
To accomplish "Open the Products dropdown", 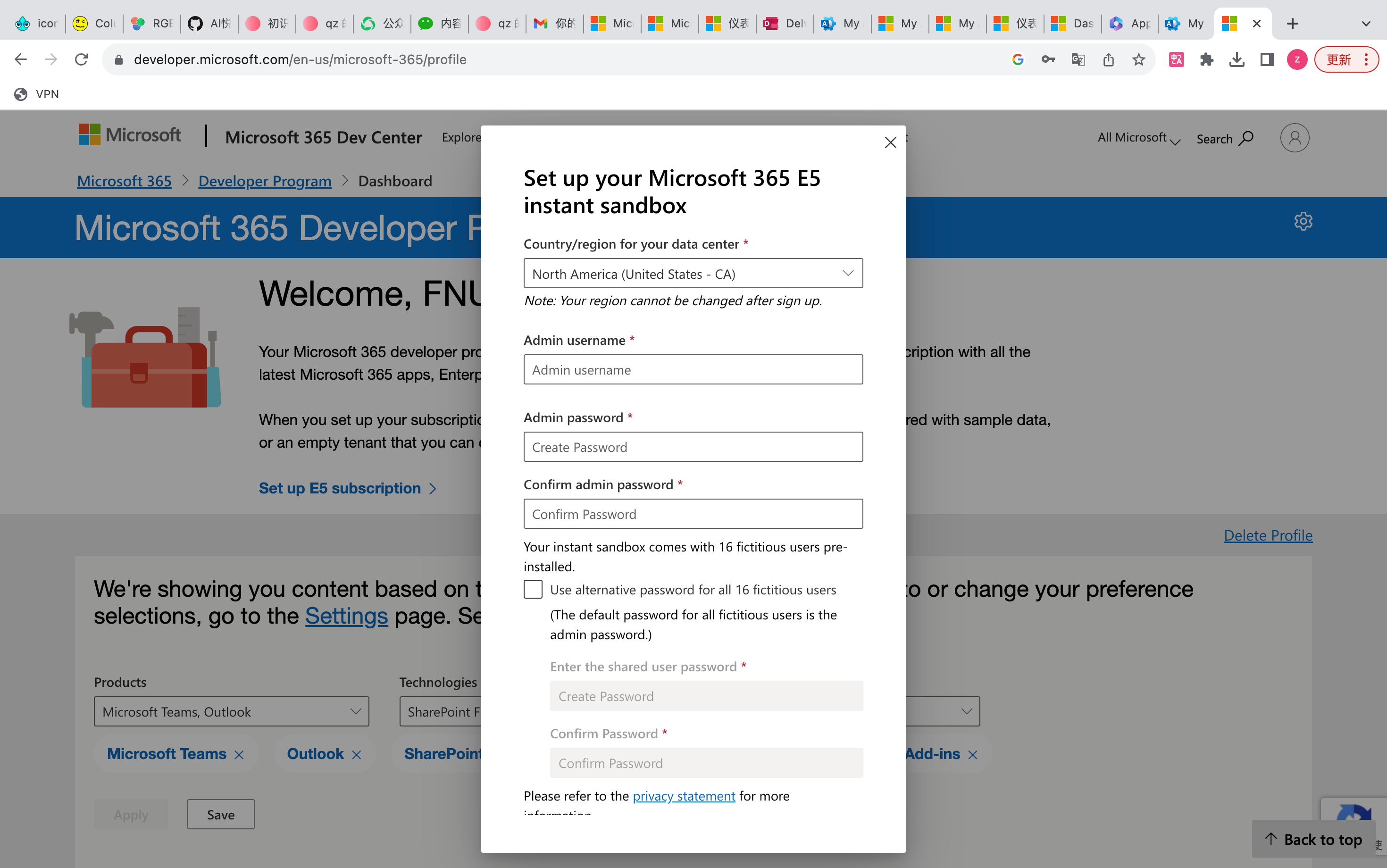I will click(x=231, y=711).
